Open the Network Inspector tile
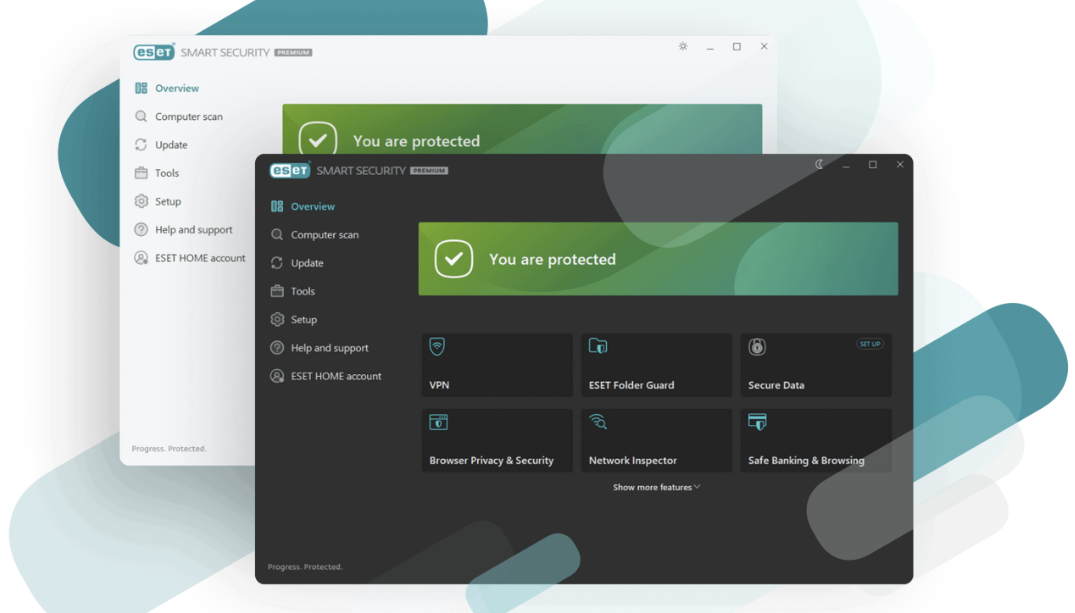The image size is (1075, 613). click(657, 440)
